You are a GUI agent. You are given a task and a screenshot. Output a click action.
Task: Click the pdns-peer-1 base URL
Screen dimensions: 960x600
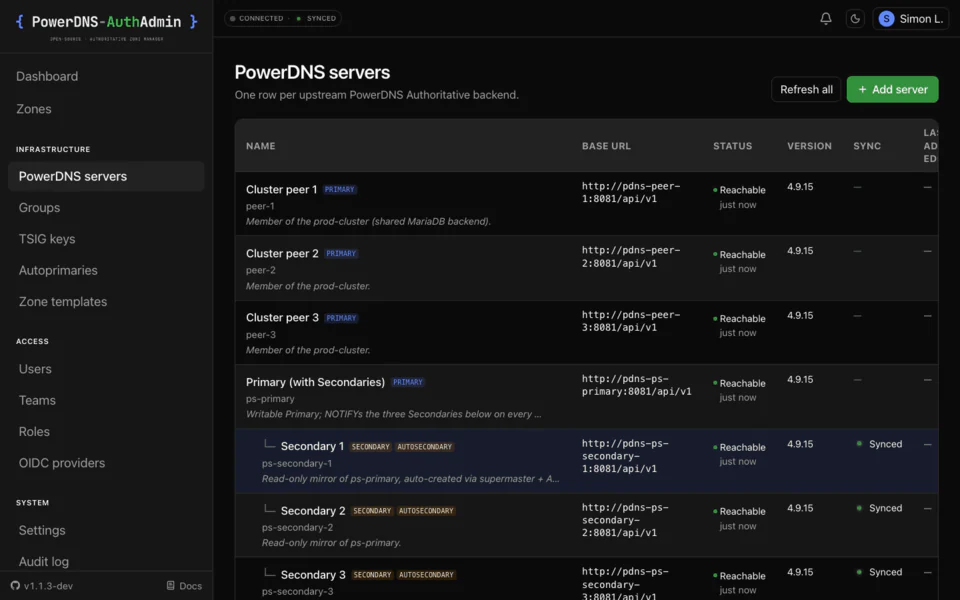point(631,192)
